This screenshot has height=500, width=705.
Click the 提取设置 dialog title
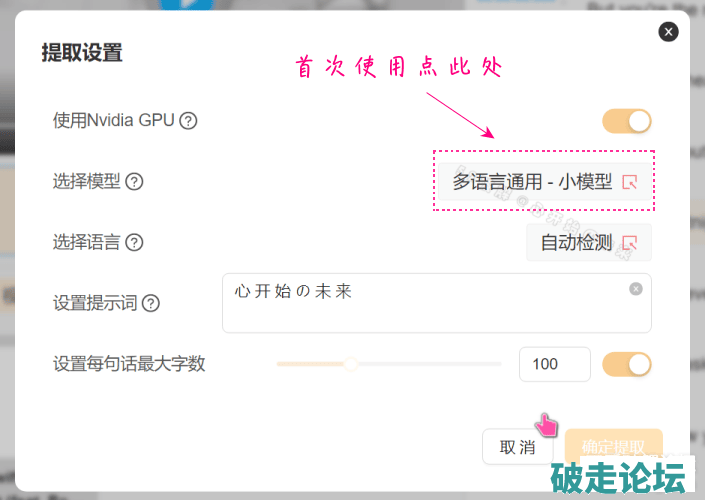pos(82,53)
